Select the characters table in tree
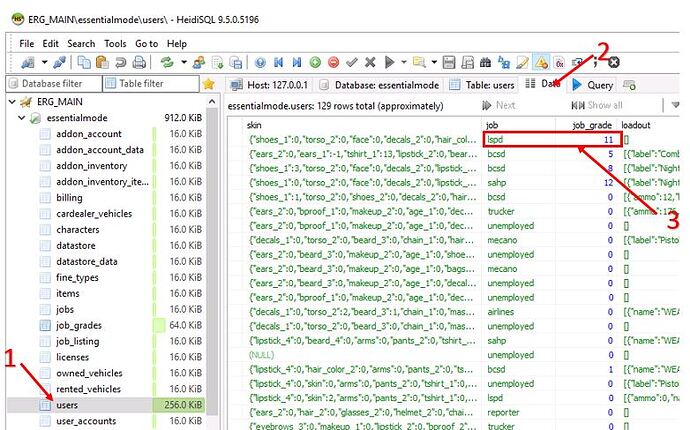690x430 pixels. [77, 230]
